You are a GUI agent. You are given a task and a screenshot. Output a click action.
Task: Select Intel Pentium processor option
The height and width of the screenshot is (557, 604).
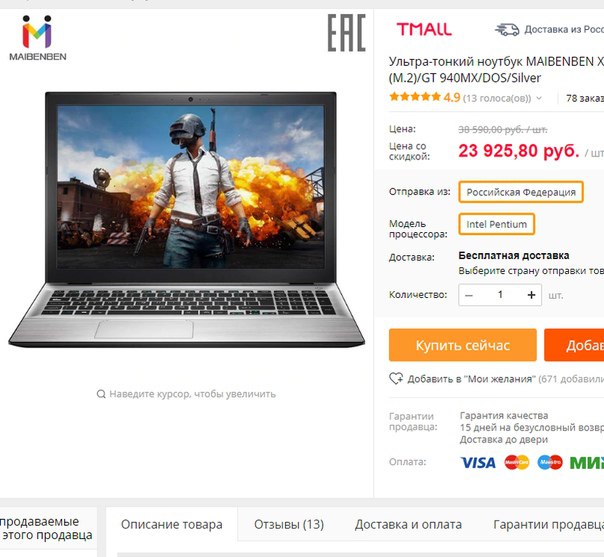click(x=497, y=224)
